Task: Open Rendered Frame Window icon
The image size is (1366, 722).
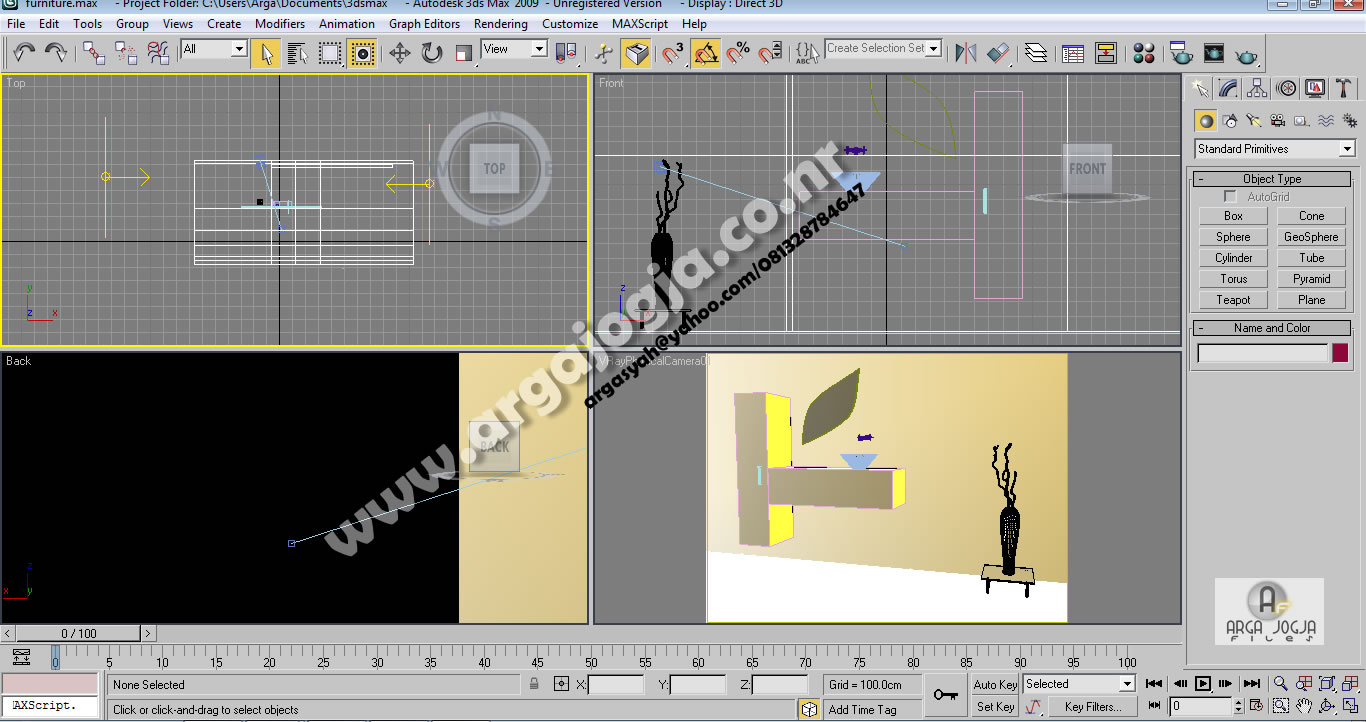Action: coord(1214,52)
